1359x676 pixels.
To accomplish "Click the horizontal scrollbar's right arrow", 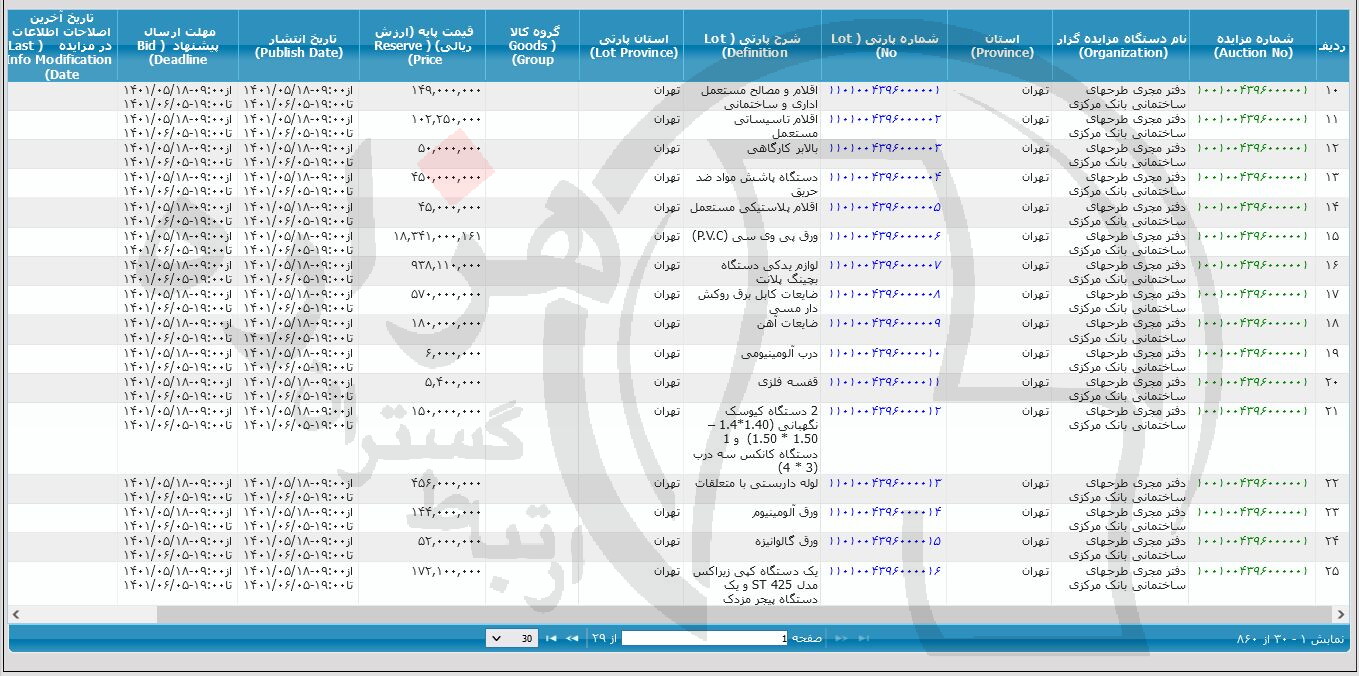I will click(x=1343, y=613).
